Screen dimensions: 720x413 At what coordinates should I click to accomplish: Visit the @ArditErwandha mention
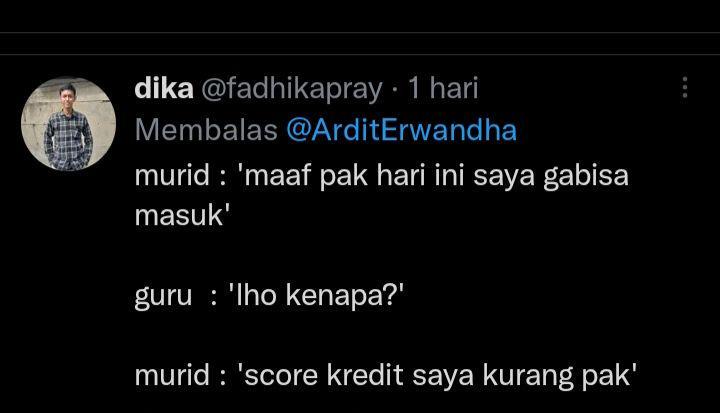pyautogui.click(x=402, y=130)
